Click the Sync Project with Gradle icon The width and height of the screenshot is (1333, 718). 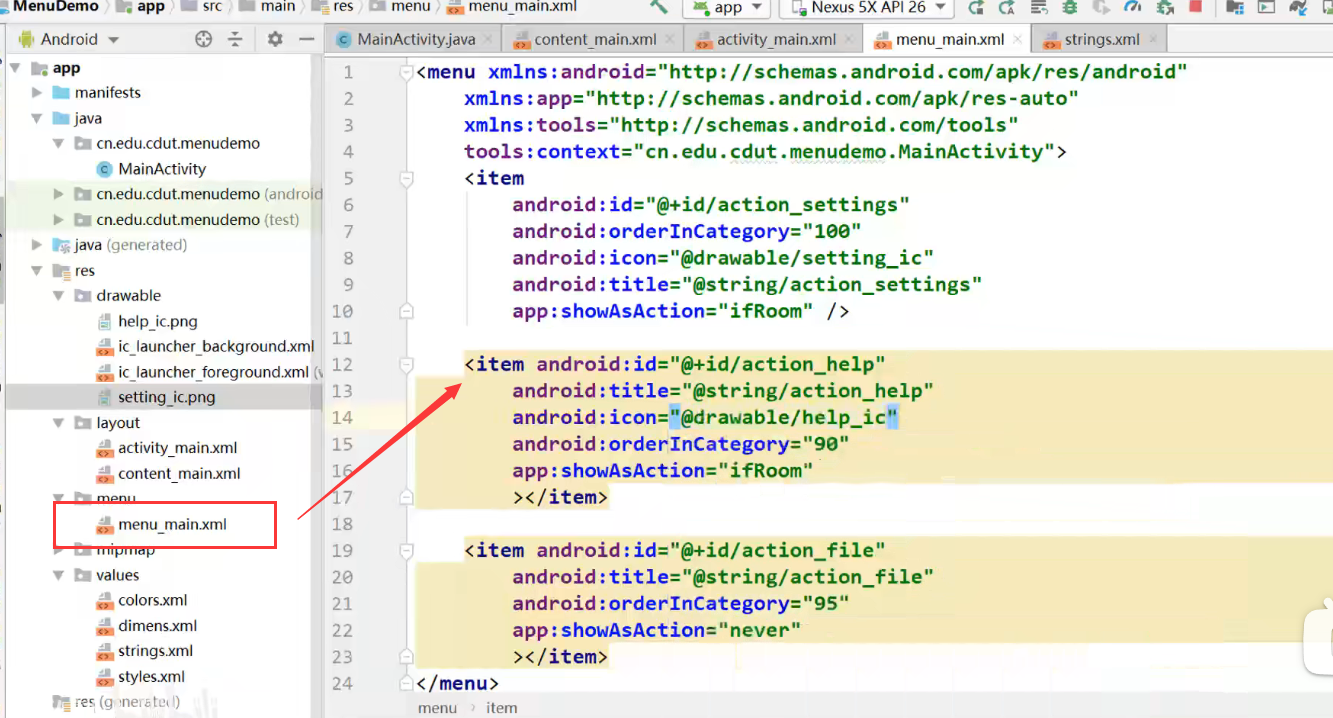1299,7
